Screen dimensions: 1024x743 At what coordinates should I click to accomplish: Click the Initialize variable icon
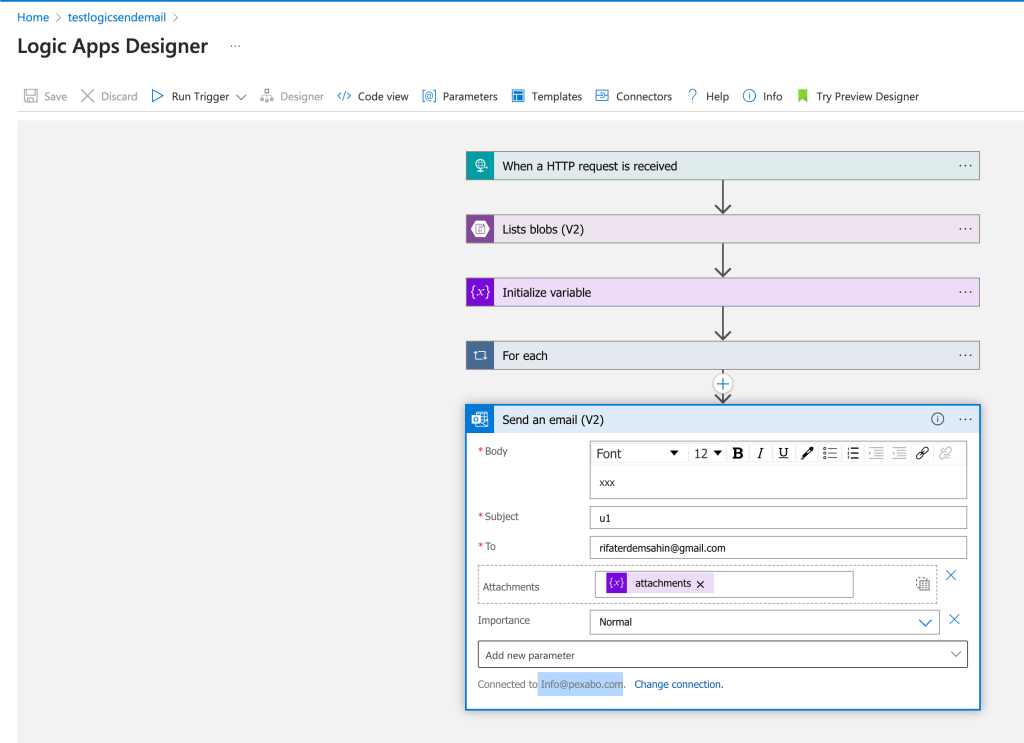pos(480,292)
